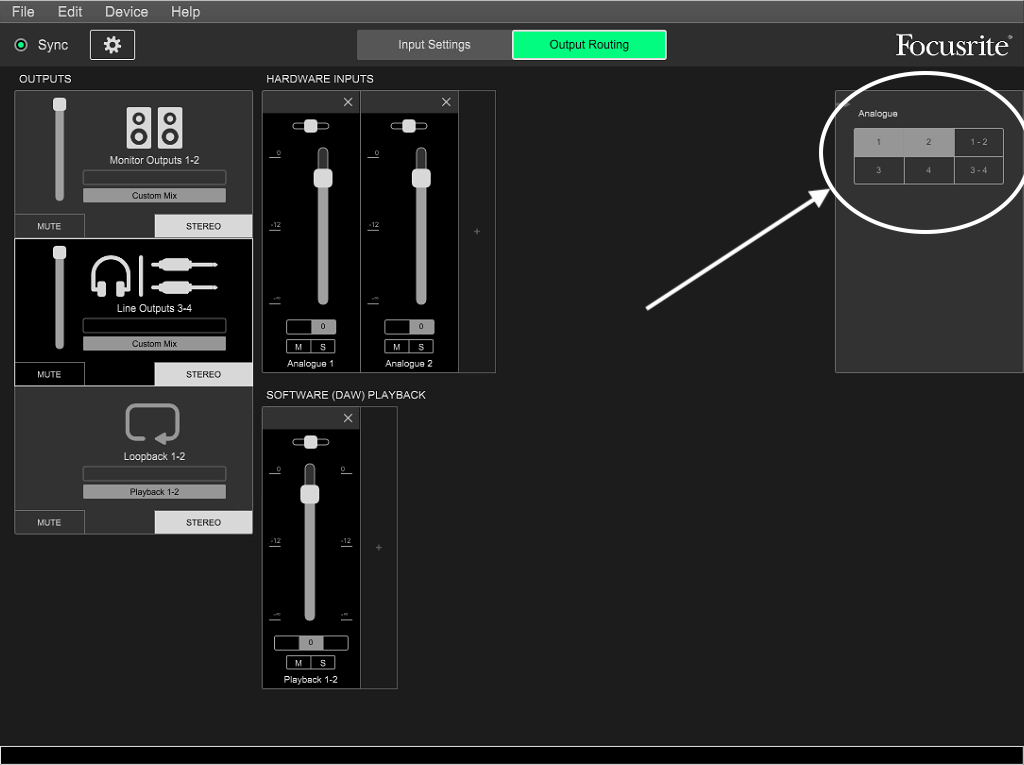The height and width of the screenshot is (765, 1024).
Task: Select the Monitor Outputs 1-2 speakers icon
Action: point(154,128)
